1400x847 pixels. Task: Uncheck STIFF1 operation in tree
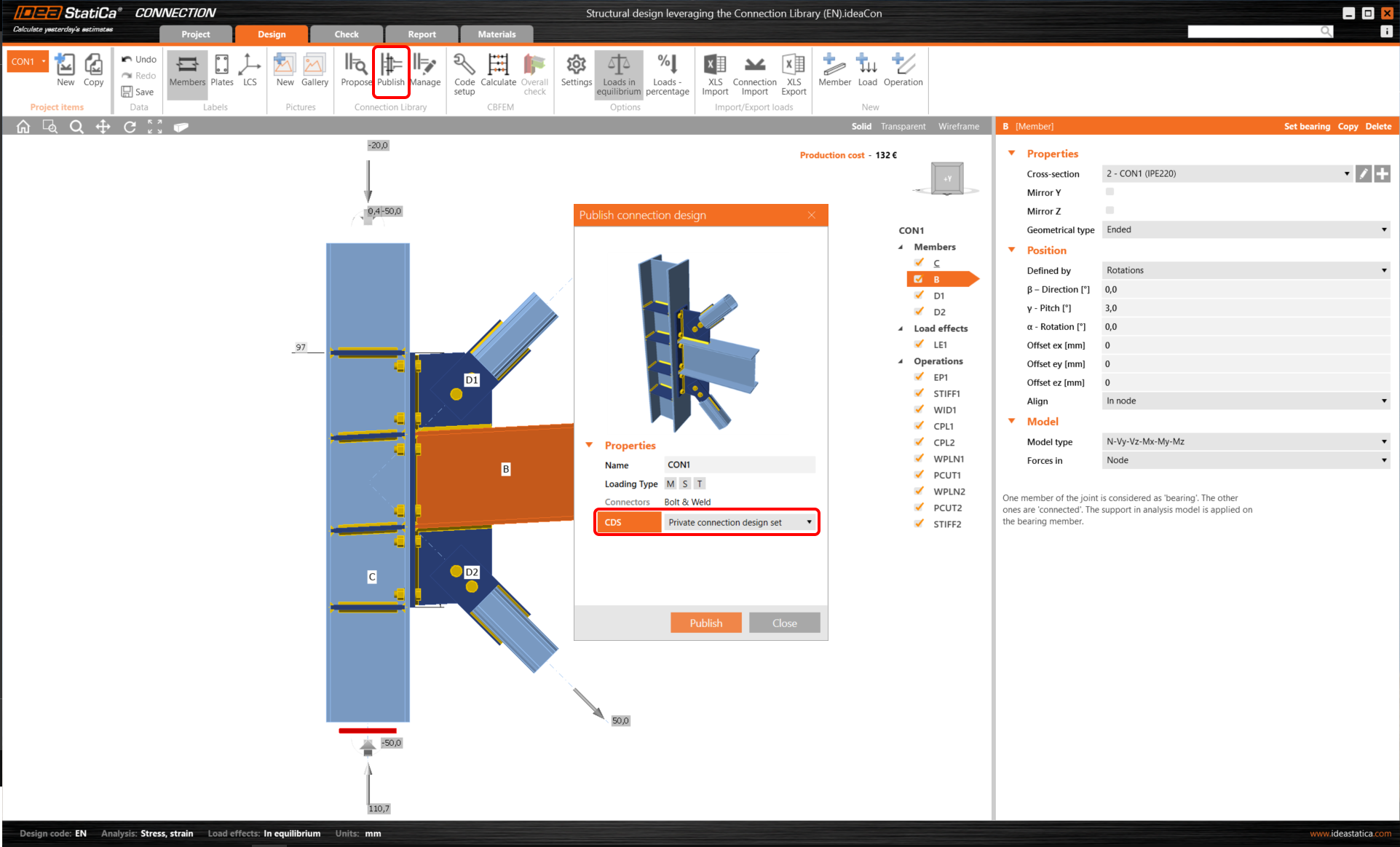[x=920, y=393]
